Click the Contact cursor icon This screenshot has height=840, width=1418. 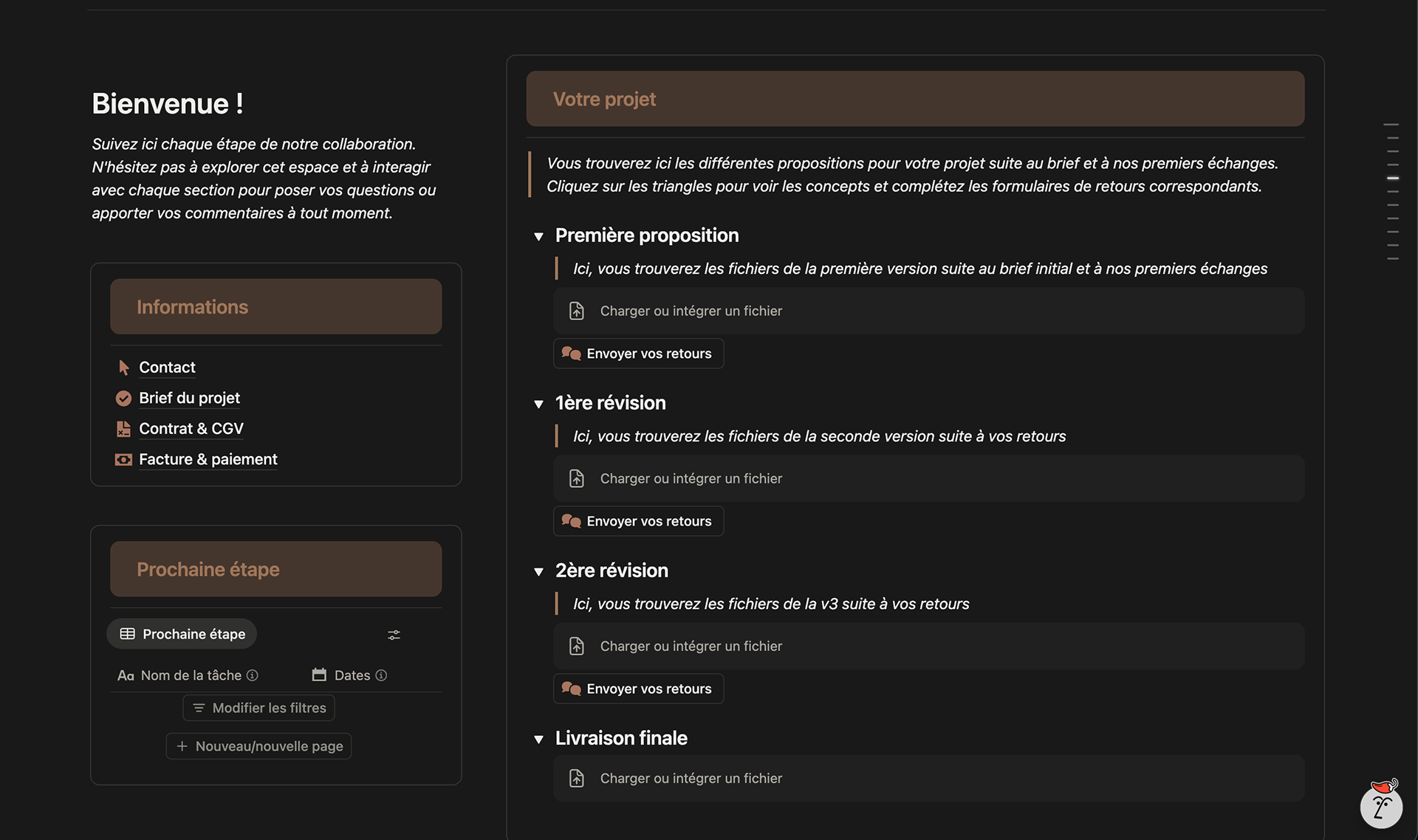click(123, 368)
